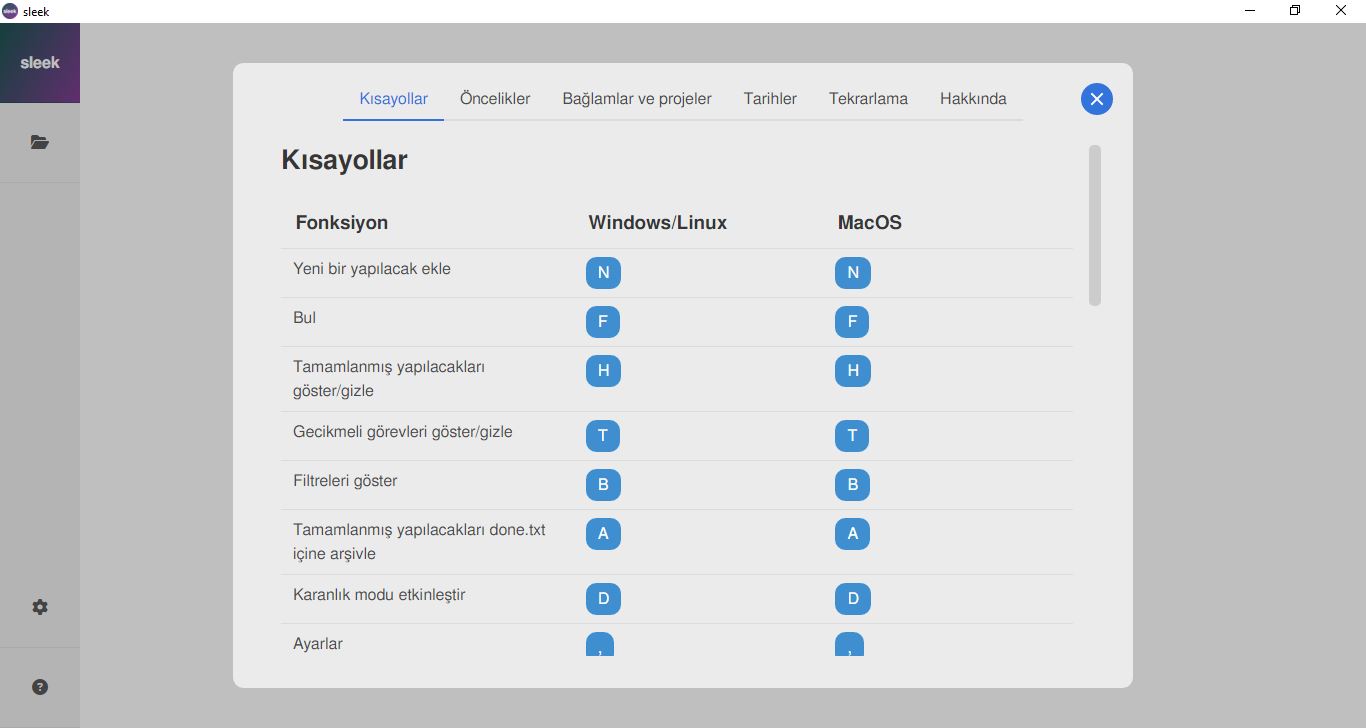1366x728 pixels.
Task: Click "Tamamlanmış yapılacakları done.txt içine arşivle" text
Action: click(419, 542)
